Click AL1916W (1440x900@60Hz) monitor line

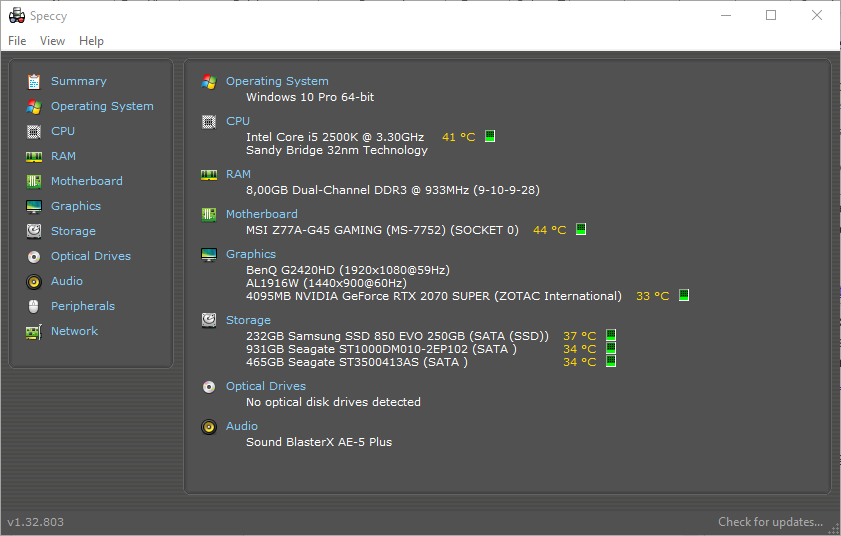click(x=326, y=283)
